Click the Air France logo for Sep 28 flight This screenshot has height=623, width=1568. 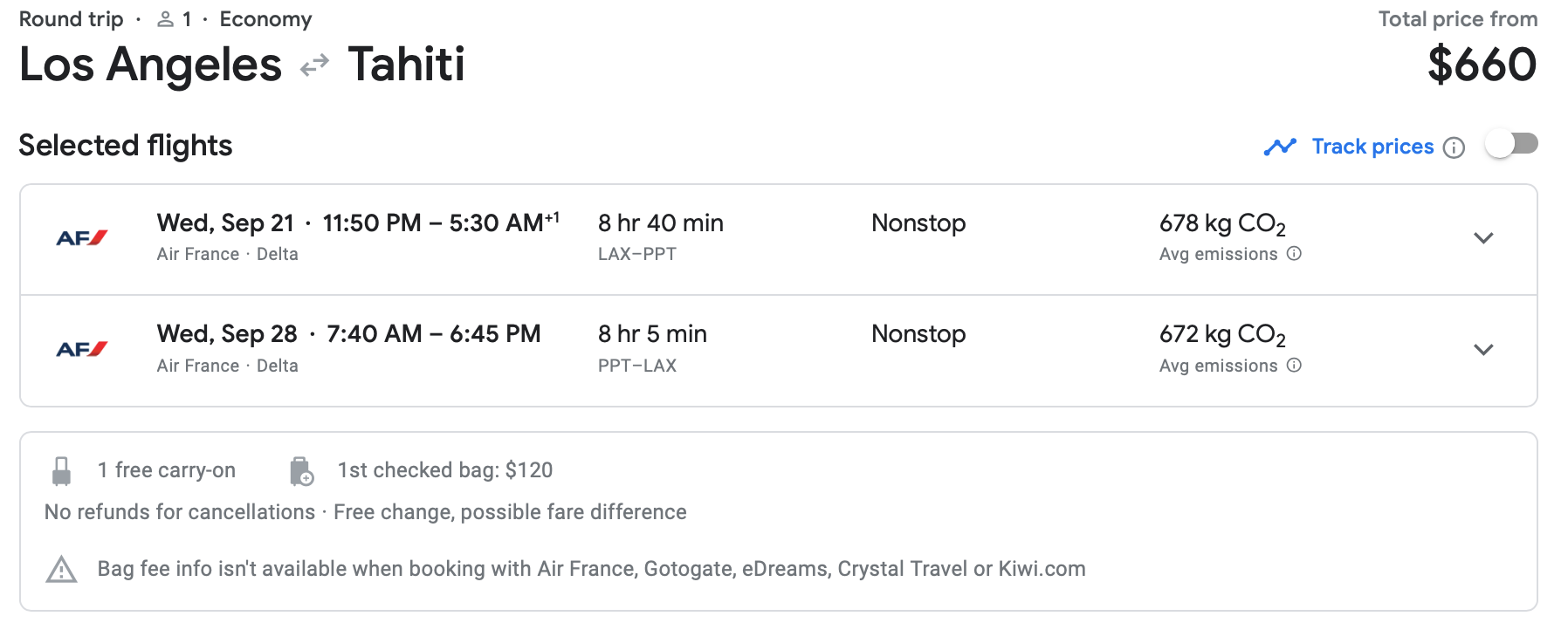tap(81, 350)
